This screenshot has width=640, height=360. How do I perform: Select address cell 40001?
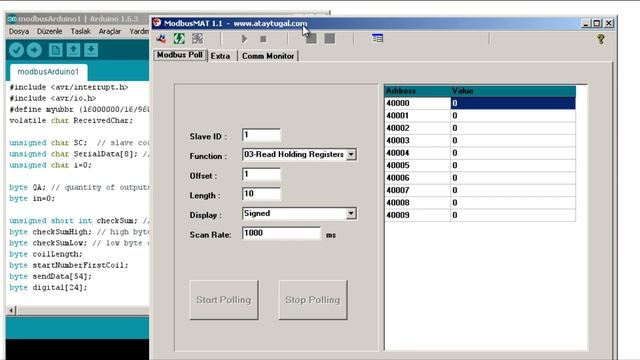[417, 116]
